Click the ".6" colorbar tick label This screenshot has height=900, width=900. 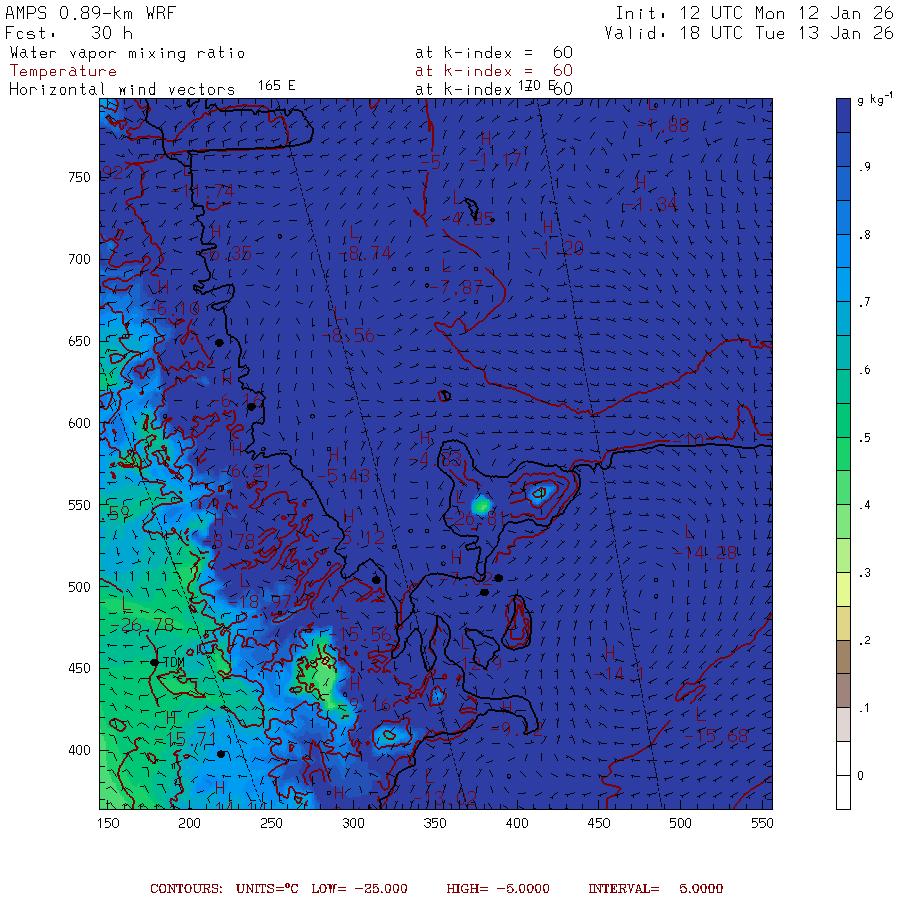(865, 370)
